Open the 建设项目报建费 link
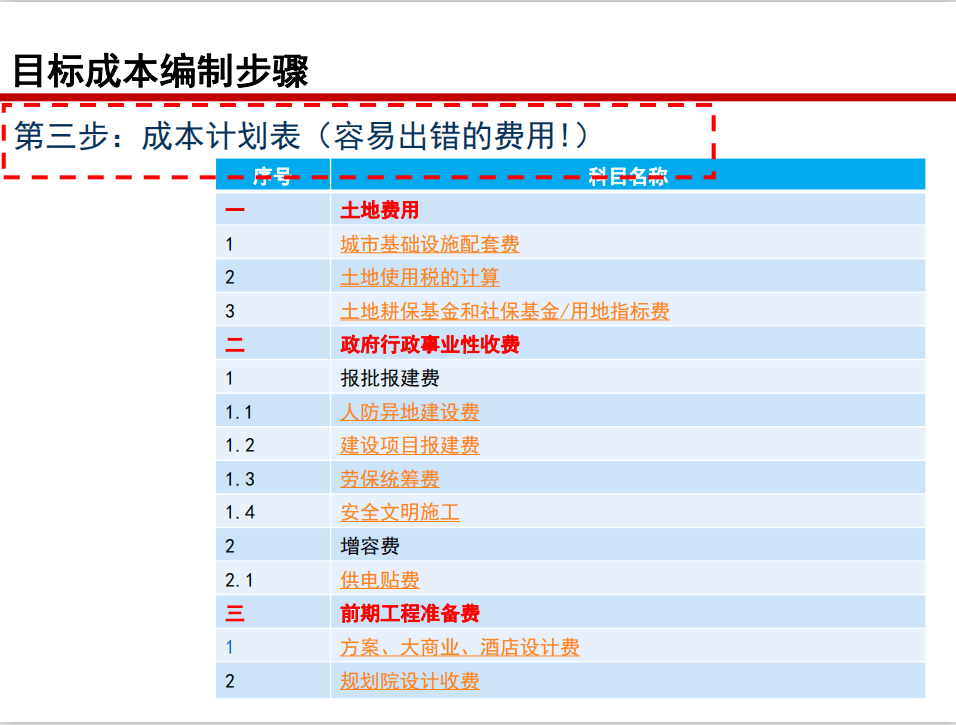The image size is (956, 725). tap(409, 445)
